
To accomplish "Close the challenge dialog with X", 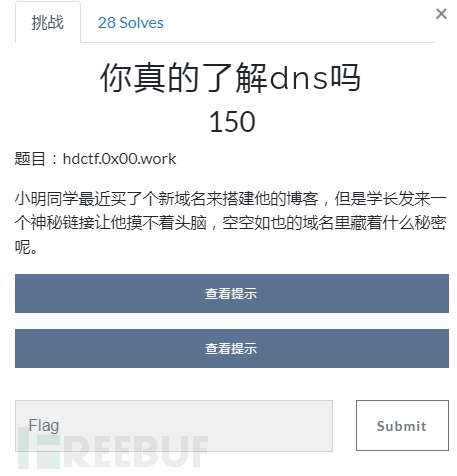I will (441, 14).
